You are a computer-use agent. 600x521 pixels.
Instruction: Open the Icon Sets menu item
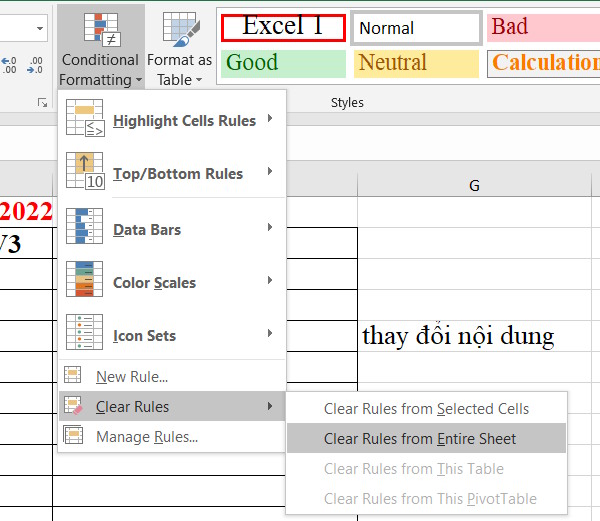pos(172,333)
